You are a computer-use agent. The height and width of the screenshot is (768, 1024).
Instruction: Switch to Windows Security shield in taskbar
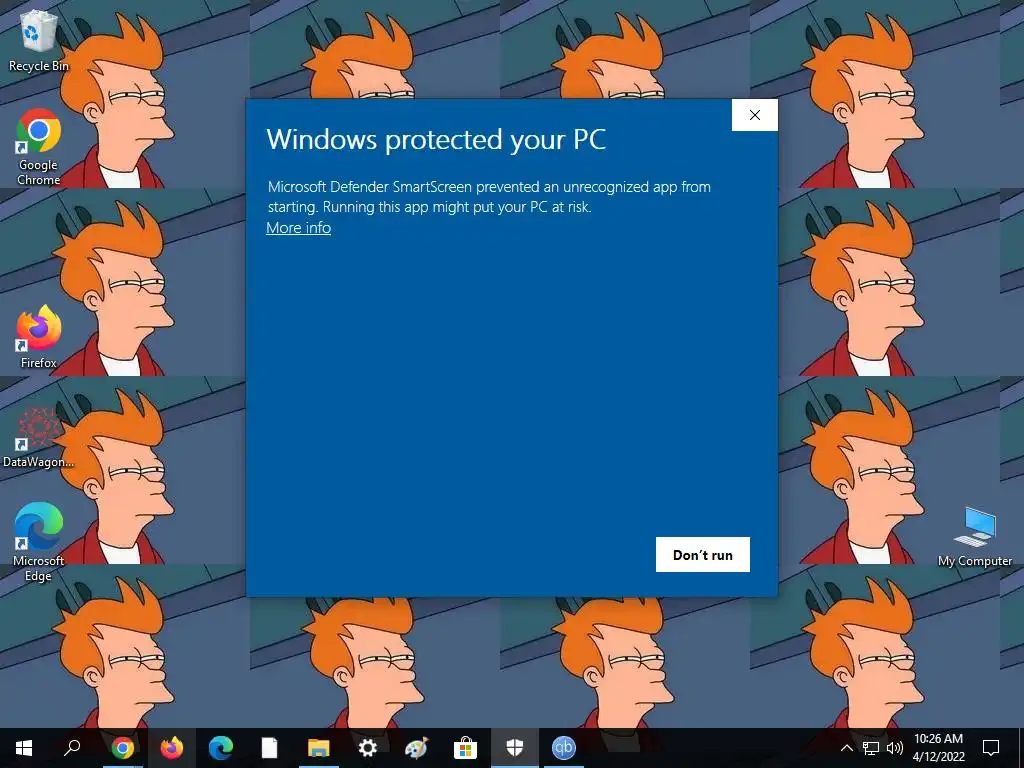pos(515,748)
